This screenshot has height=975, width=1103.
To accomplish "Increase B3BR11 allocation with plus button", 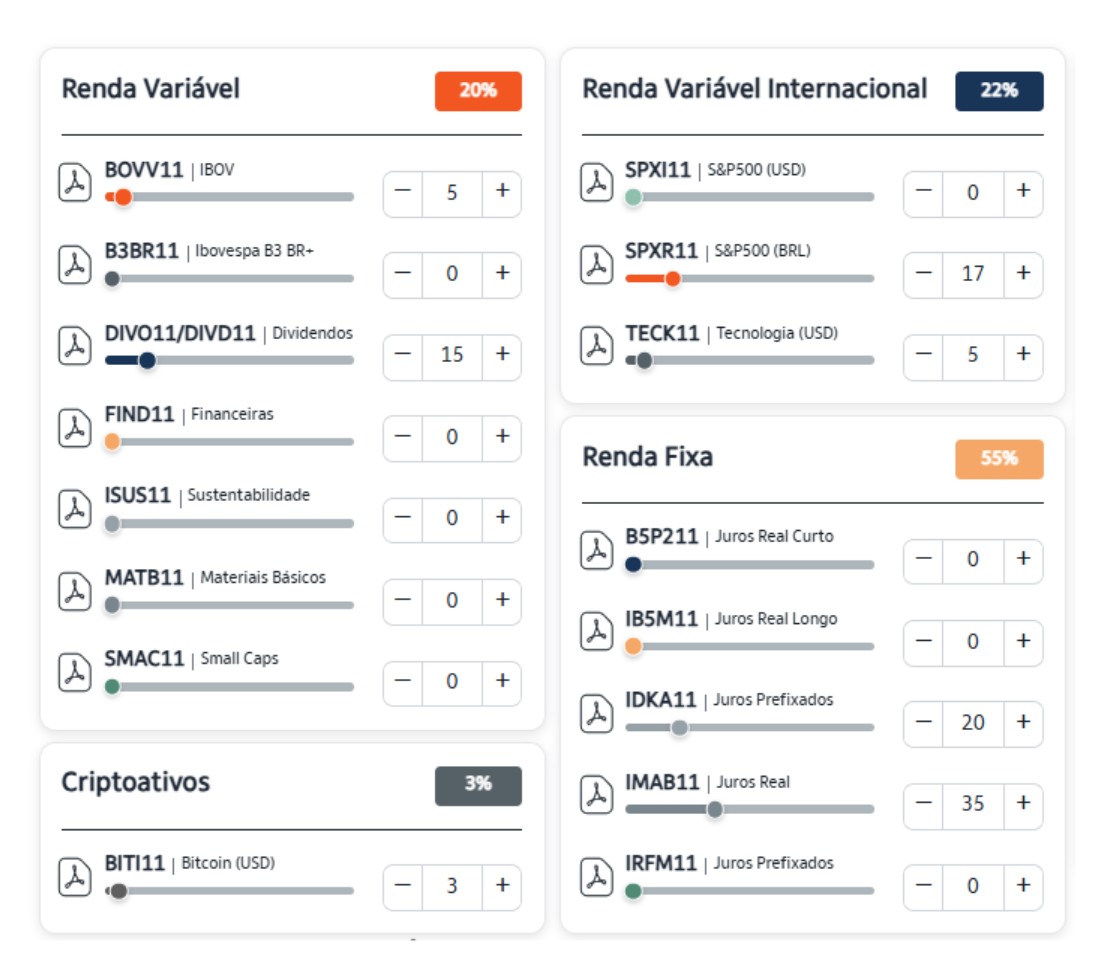I will coord(502,273).
